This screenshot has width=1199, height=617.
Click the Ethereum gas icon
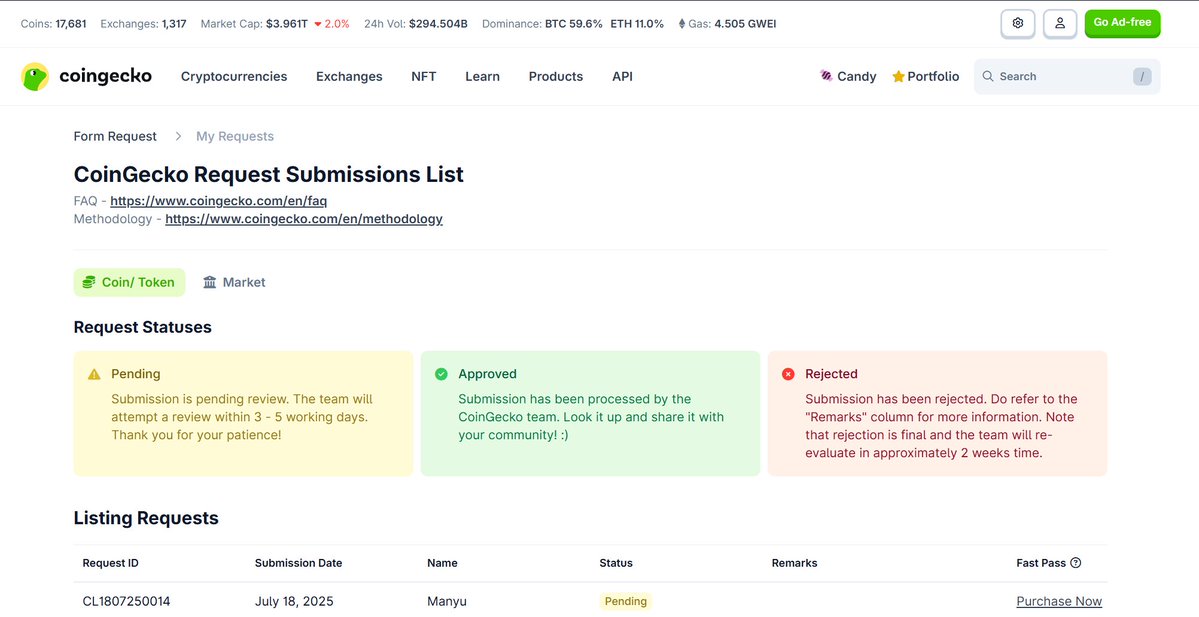coord(682,24)
